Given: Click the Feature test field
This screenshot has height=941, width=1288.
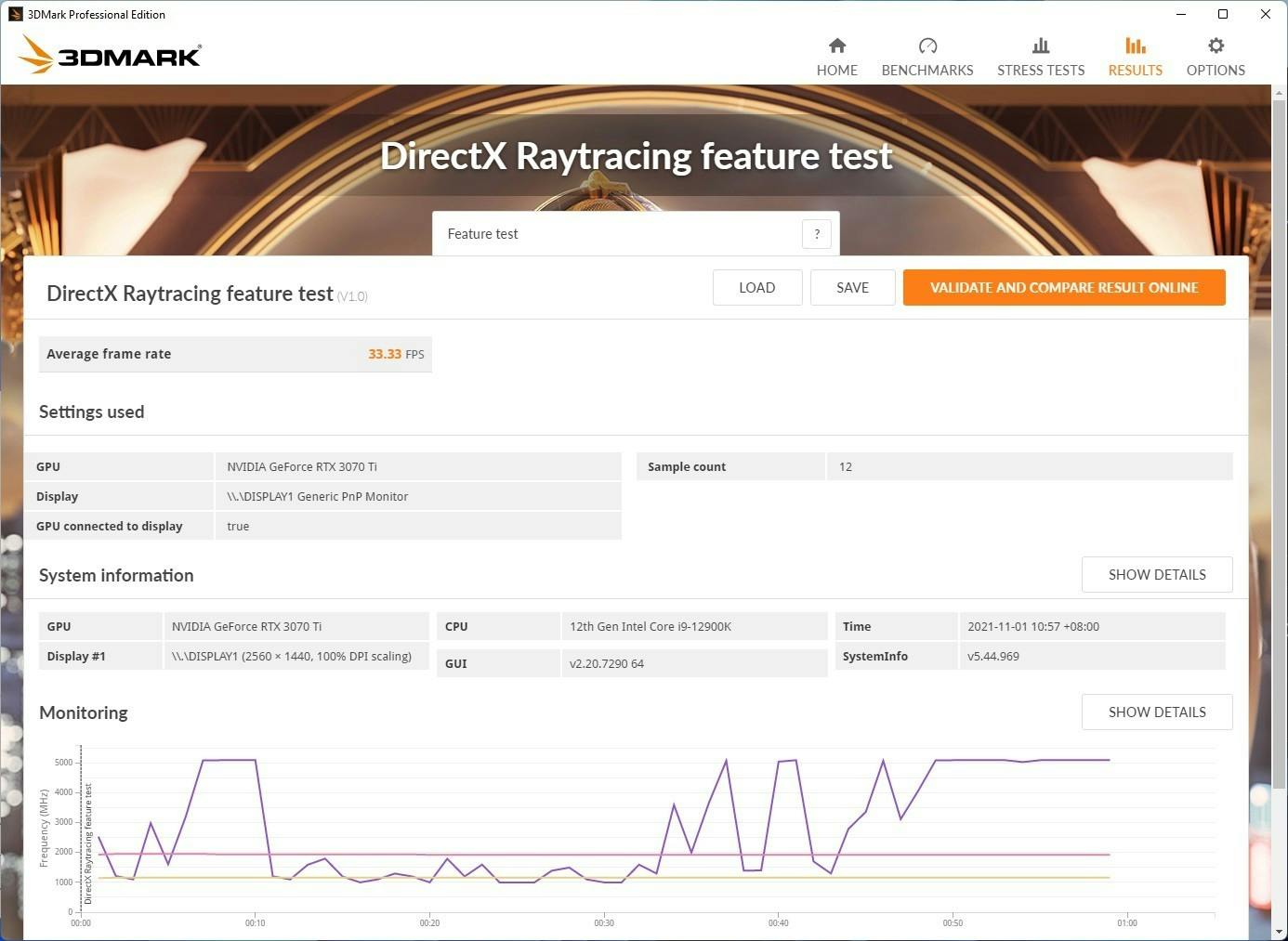Looking at the screenshot, I should pos(617,234).
